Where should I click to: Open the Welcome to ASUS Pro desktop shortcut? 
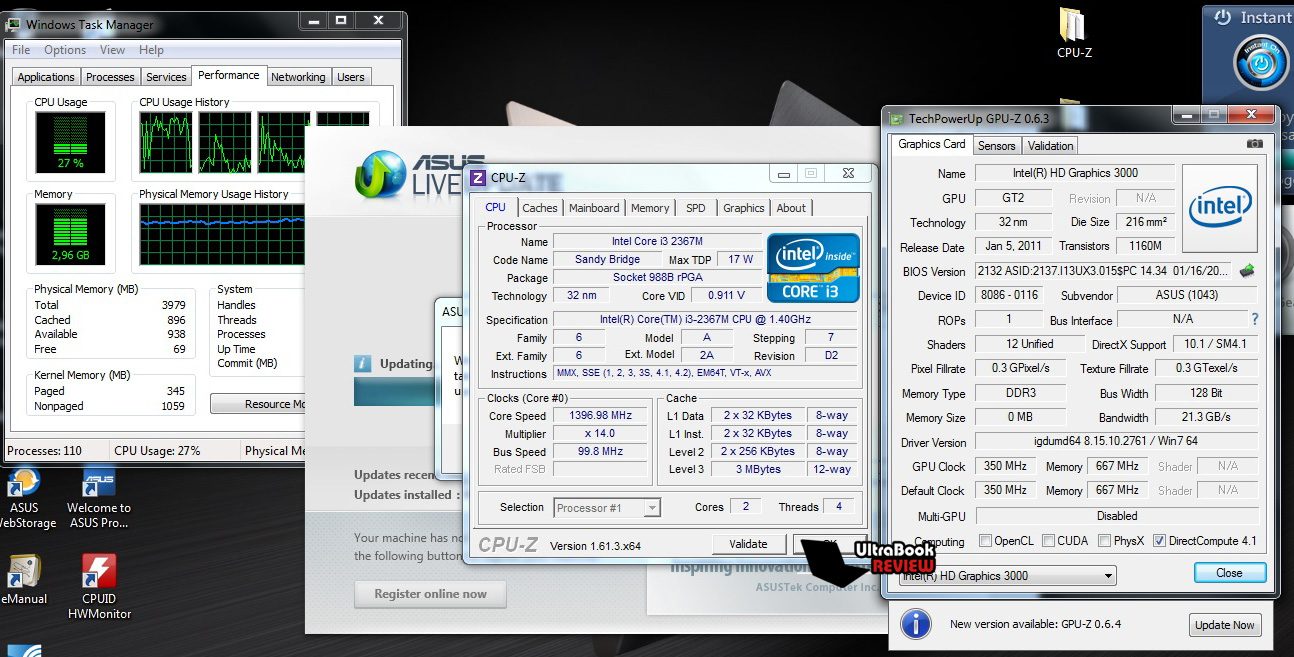99,499
